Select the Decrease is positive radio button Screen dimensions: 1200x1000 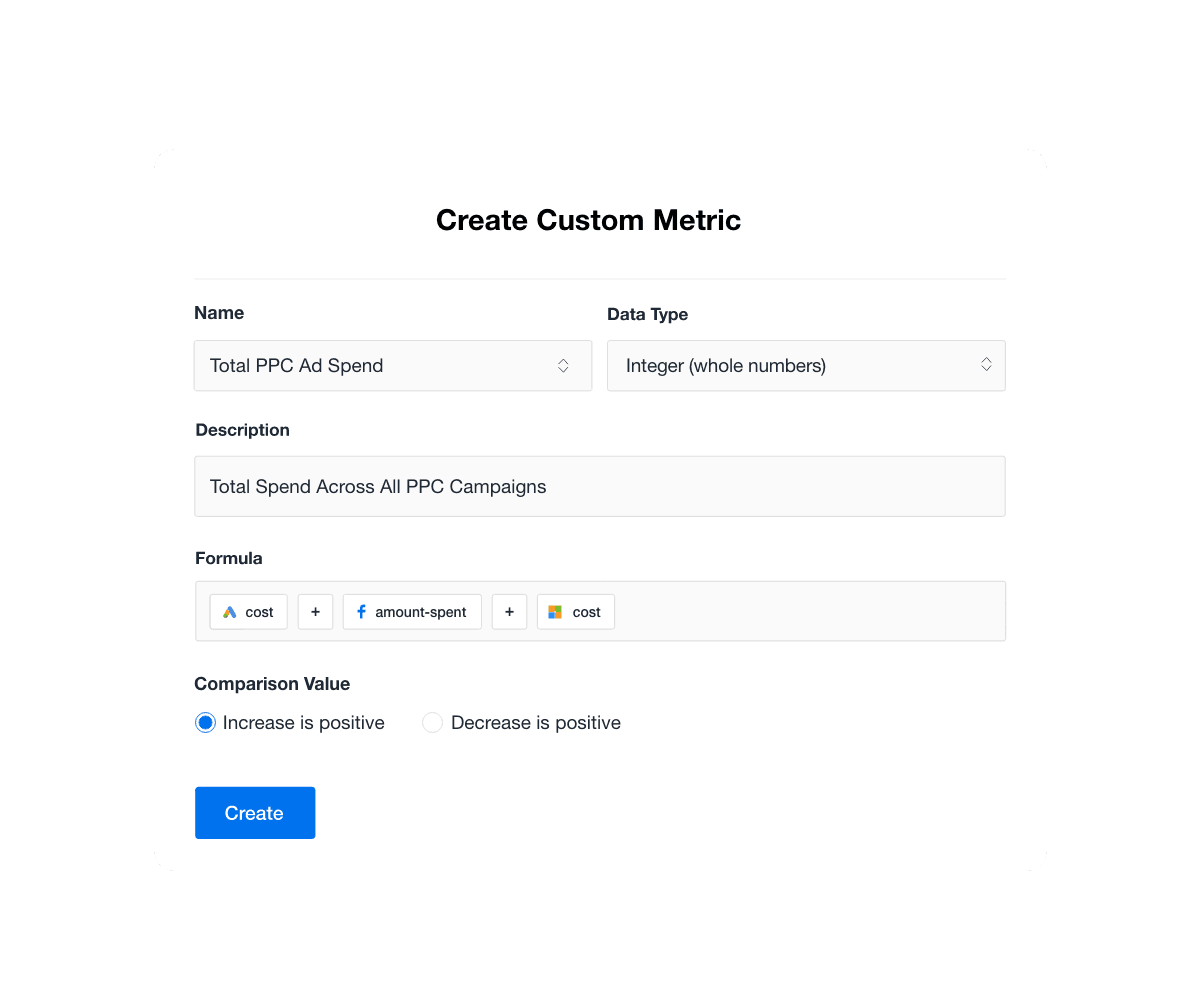432,723
